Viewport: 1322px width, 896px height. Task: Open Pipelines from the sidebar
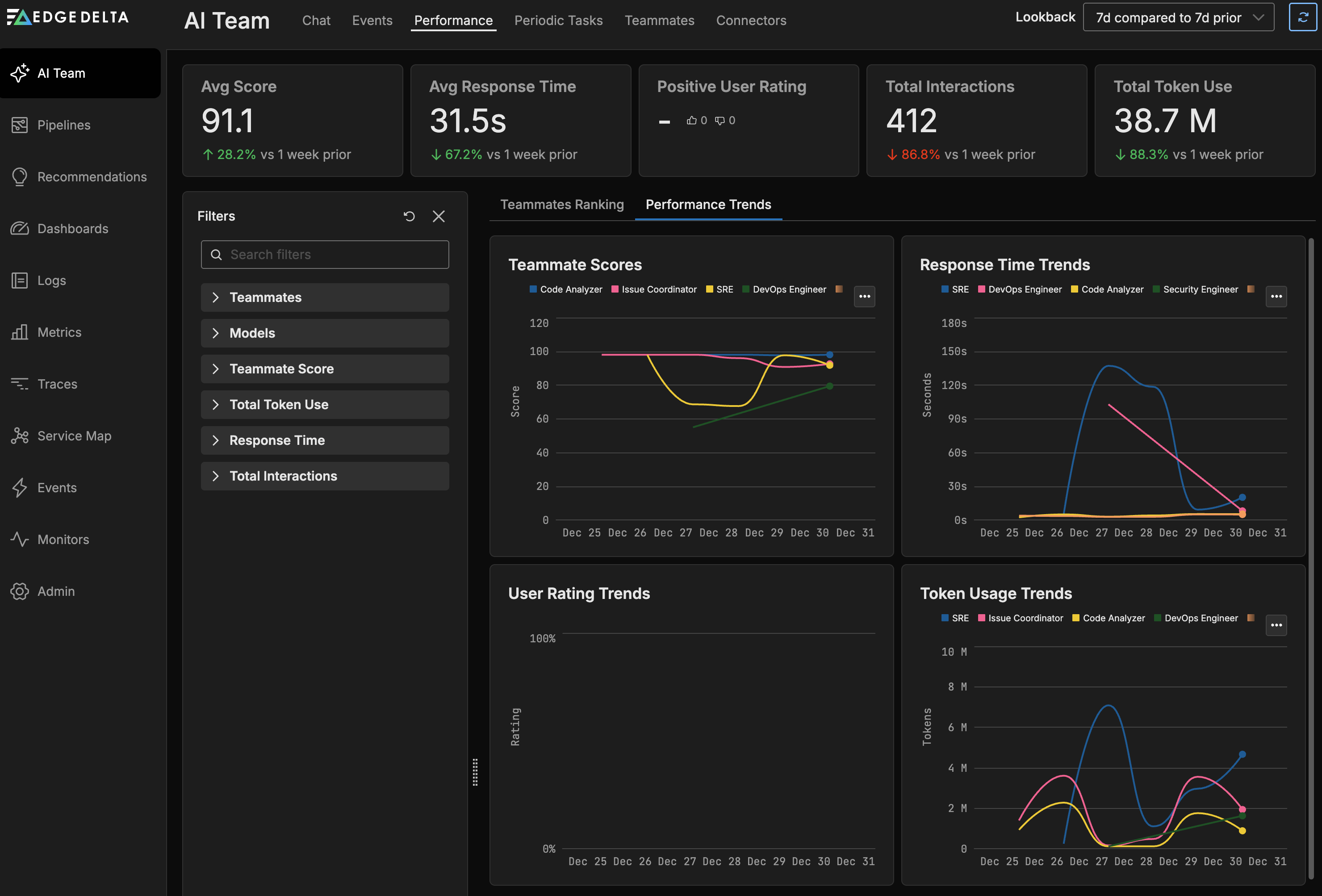point(64,125)
